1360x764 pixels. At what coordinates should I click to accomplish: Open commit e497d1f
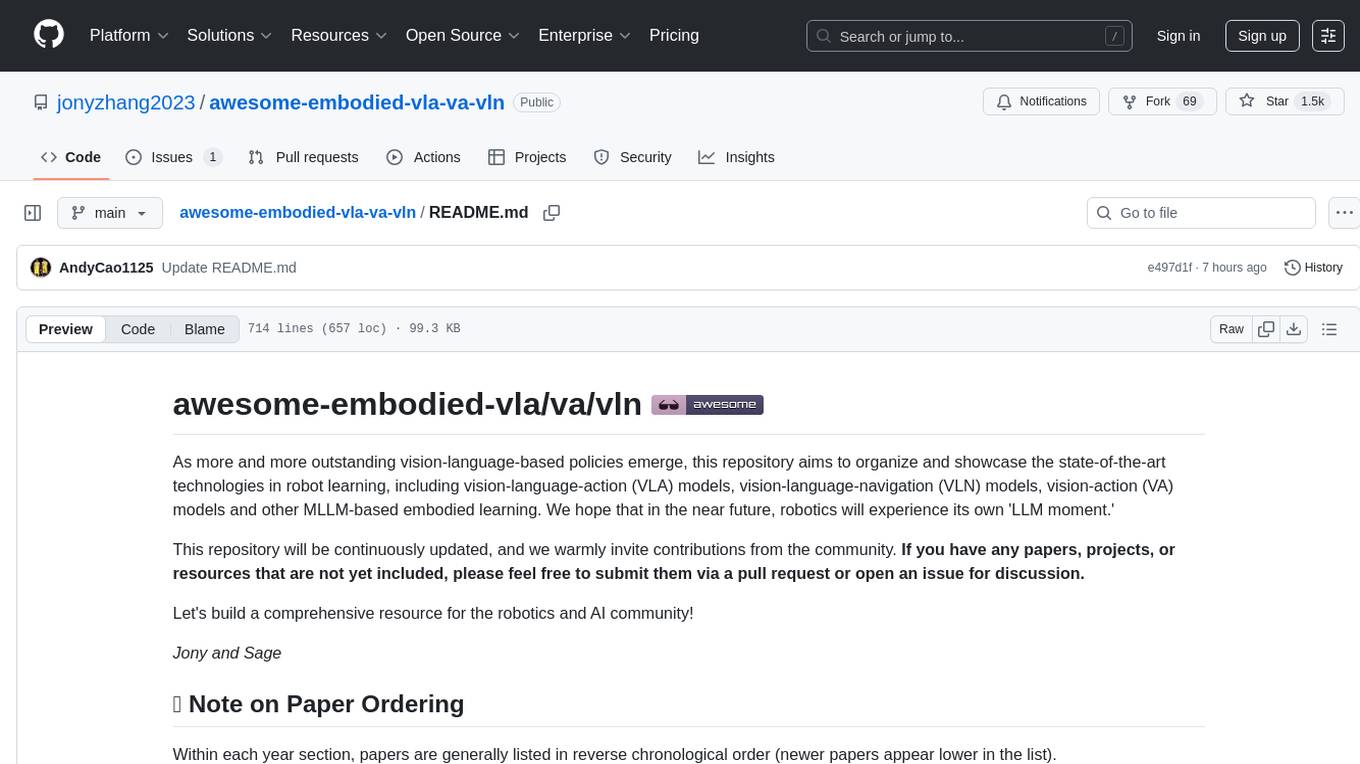coord(1170,267)
